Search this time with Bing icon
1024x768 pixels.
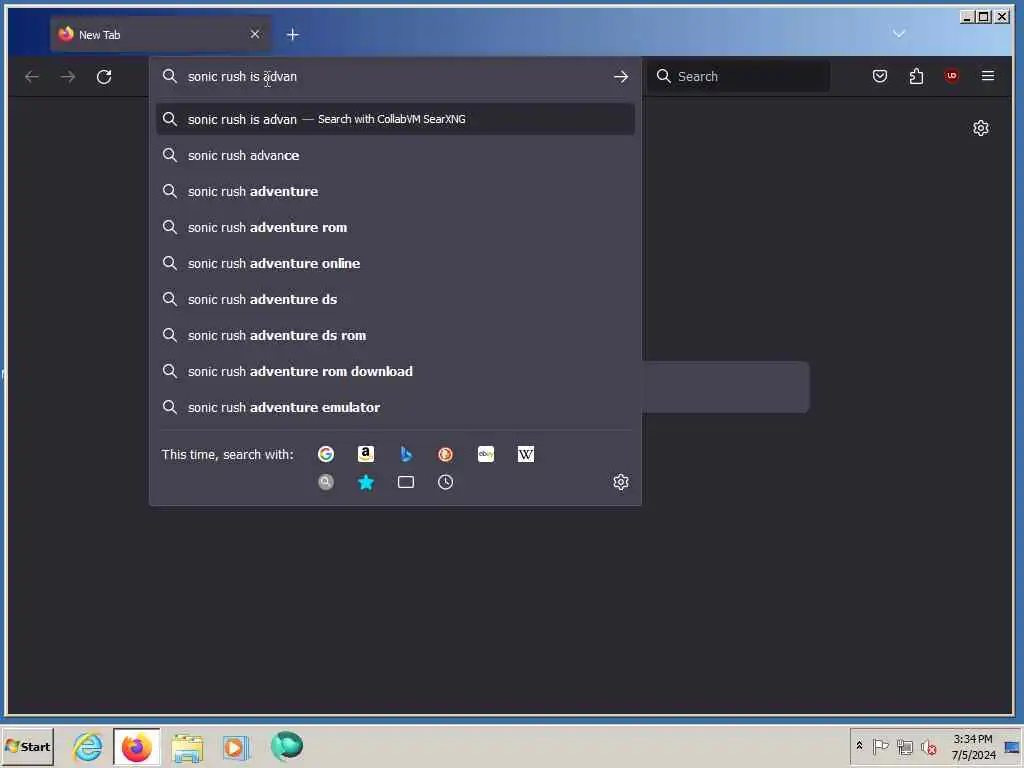coord(406,454)
